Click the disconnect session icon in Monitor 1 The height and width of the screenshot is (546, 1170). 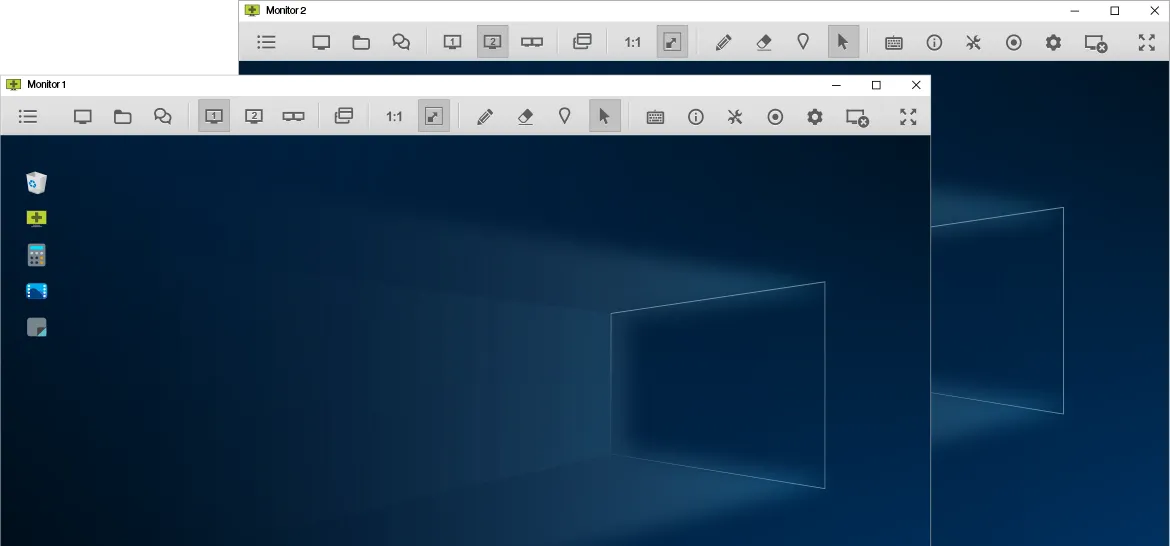pos(857,117)
